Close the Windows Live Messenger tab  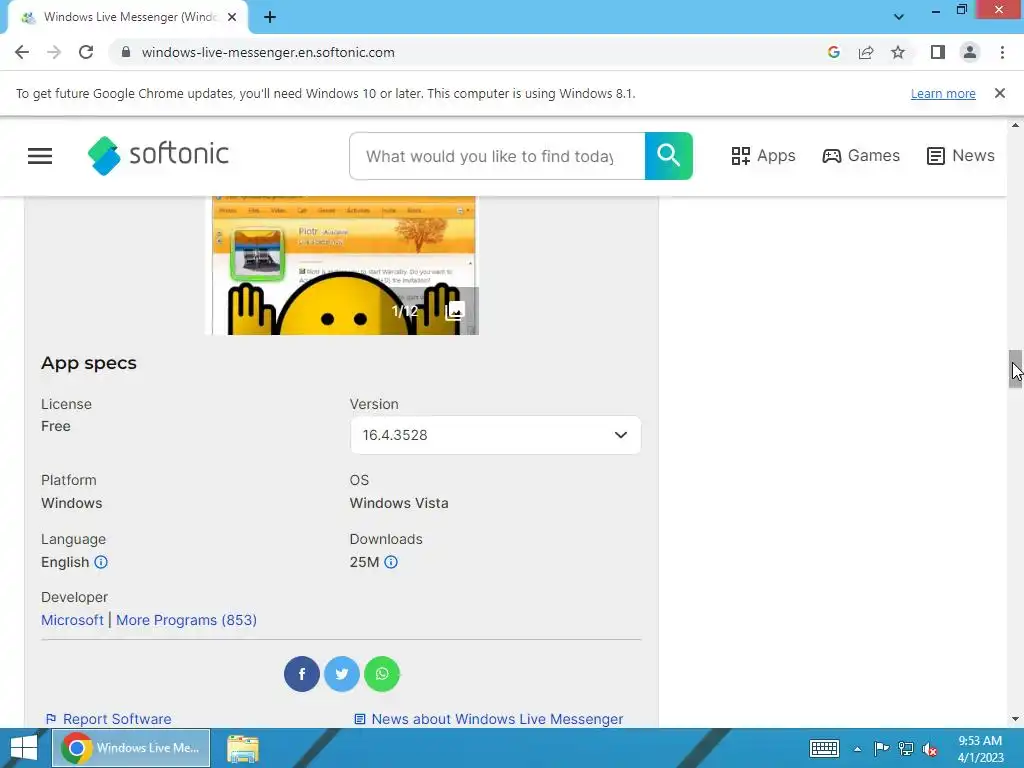point(232,17)
